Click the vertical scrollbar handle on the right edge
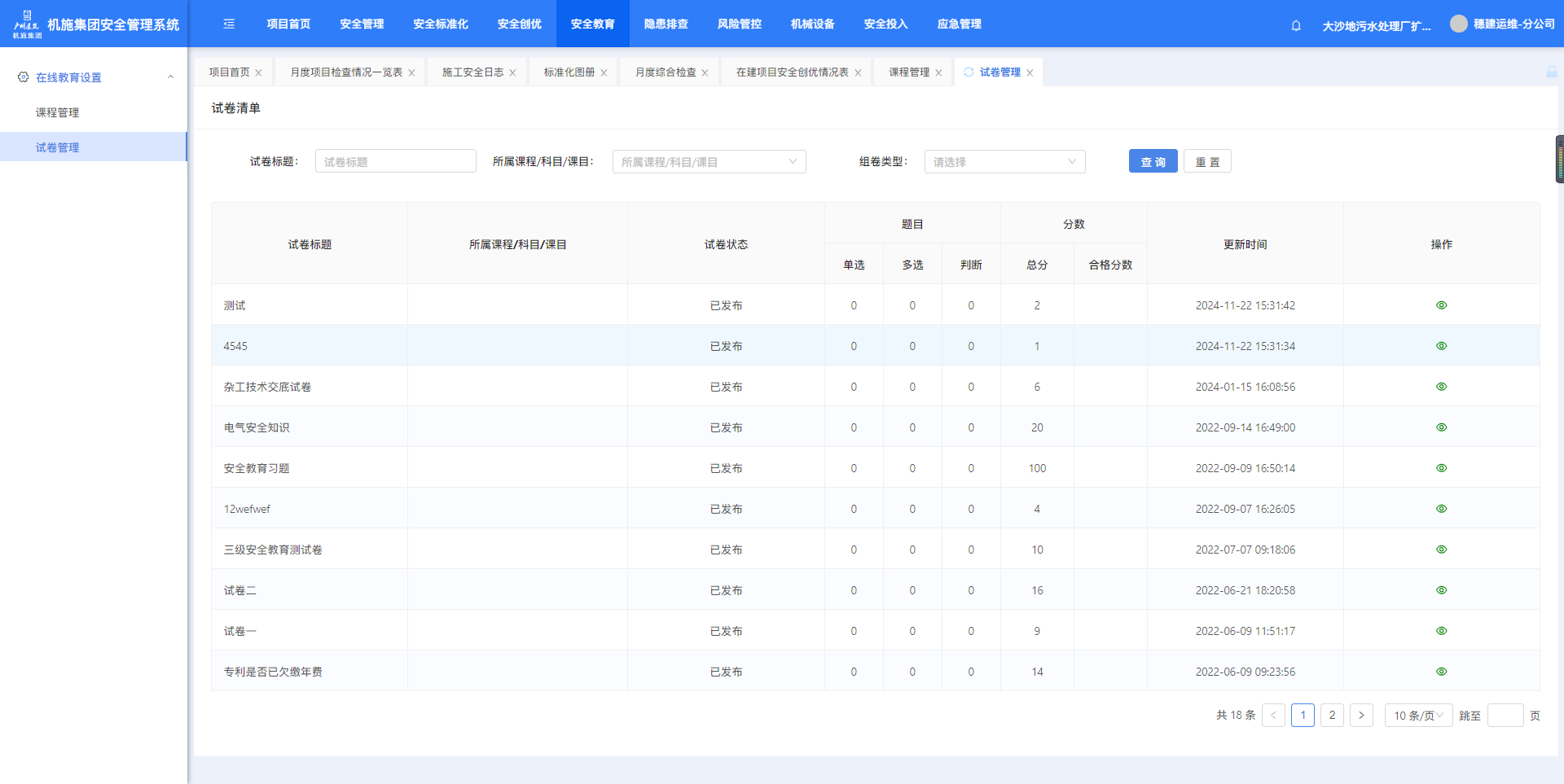The image size is (1564, 784). coord(1559,159)
